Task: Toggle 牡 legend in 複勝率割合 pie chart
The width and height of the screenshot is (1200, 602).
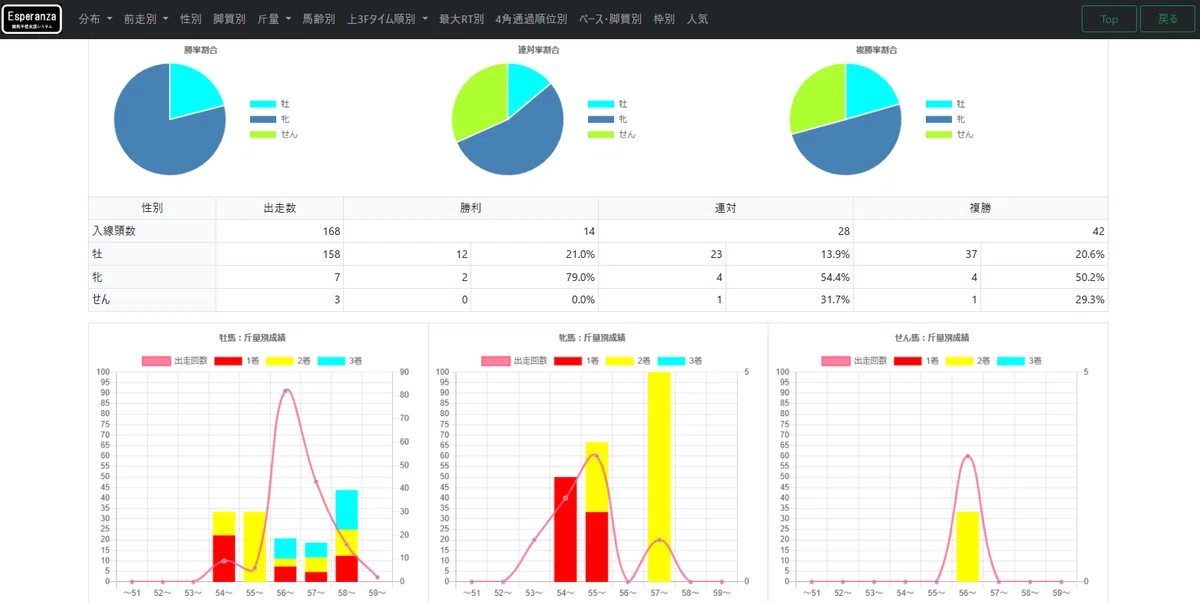Action: pos(946,104)
